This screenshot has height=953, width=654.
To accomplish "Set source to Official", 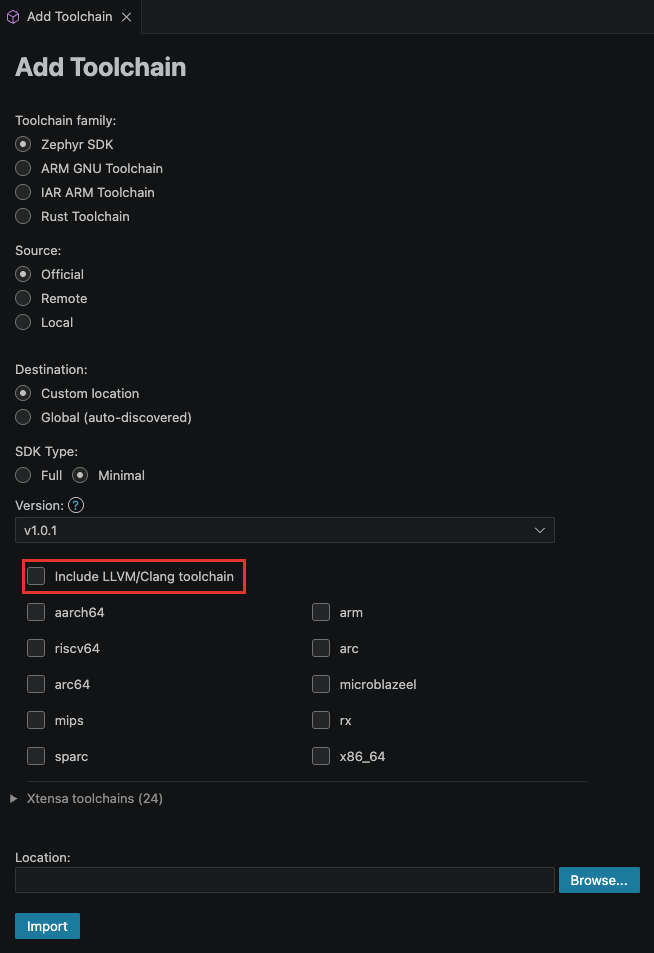I will [x=23, y=274].
